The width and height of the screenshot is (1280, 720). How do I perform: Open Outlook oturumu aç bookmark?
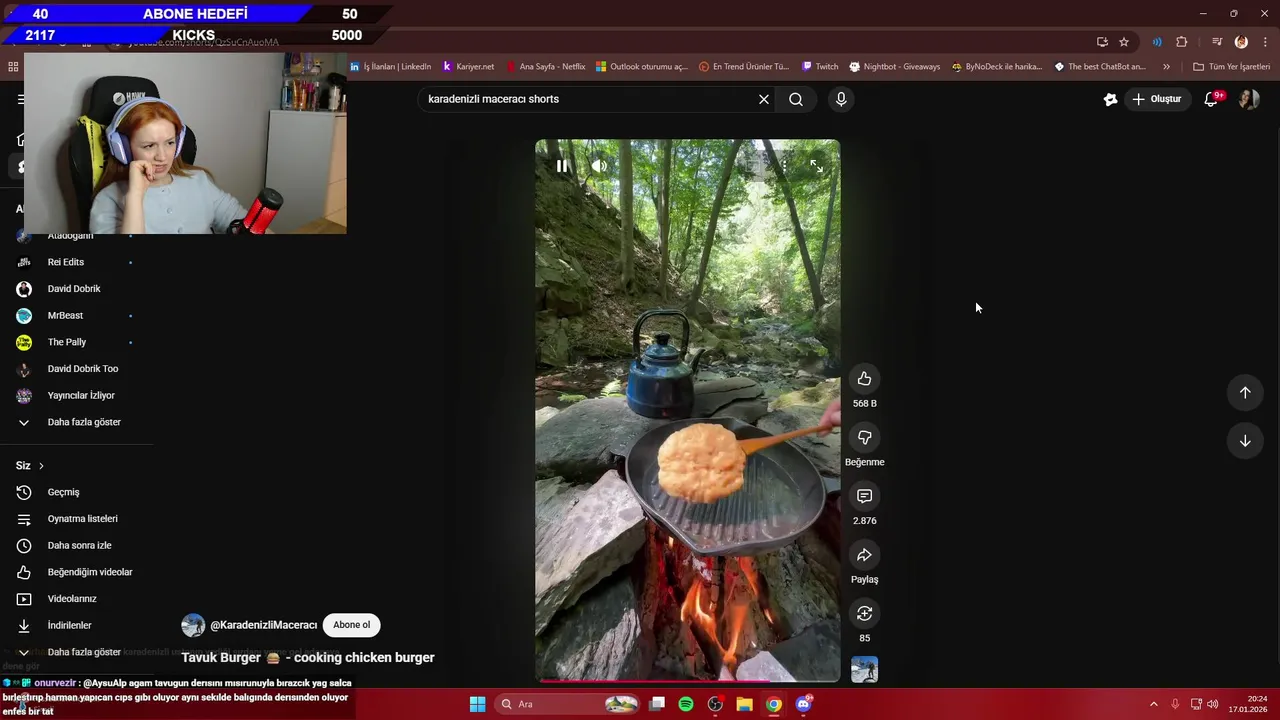coord(642,67)
